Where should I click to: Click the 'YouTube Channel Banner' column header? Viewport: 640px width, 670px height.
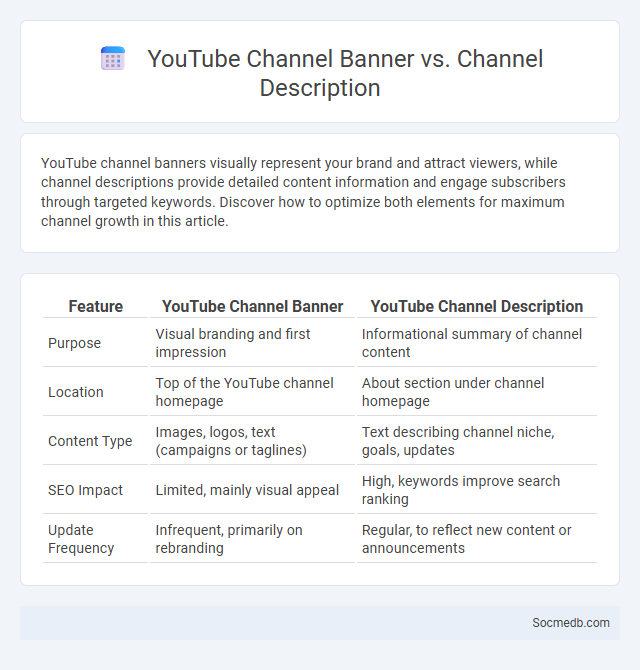[252, 306]
